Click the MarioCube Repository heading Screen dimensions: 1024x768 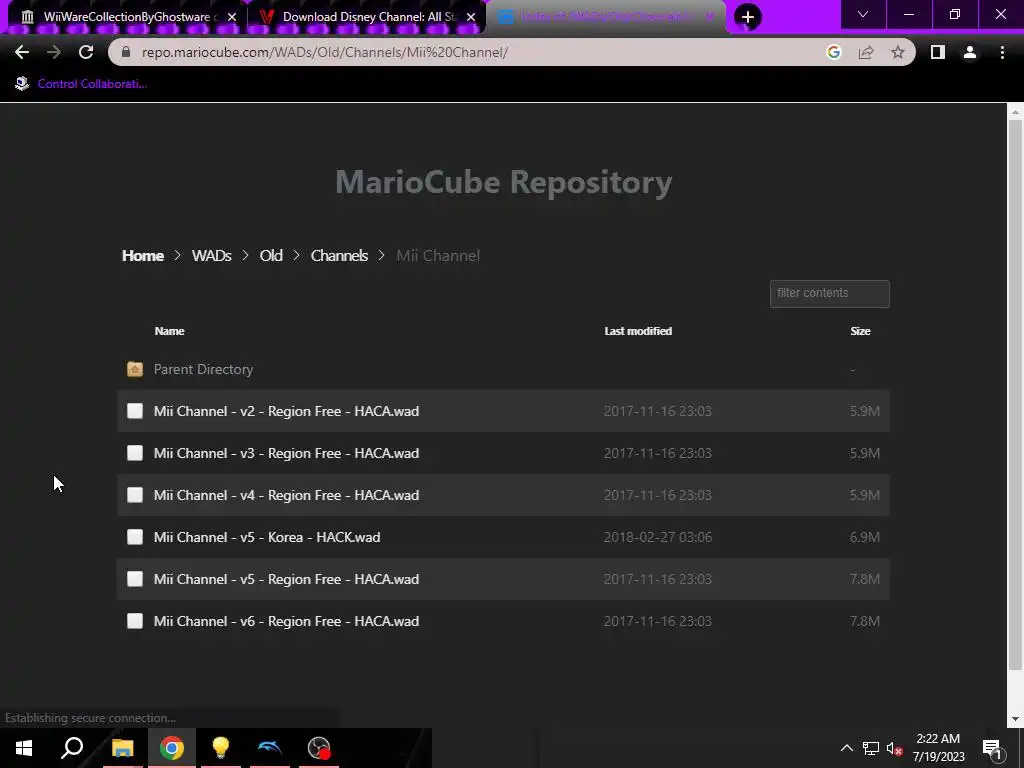(504, 182)
